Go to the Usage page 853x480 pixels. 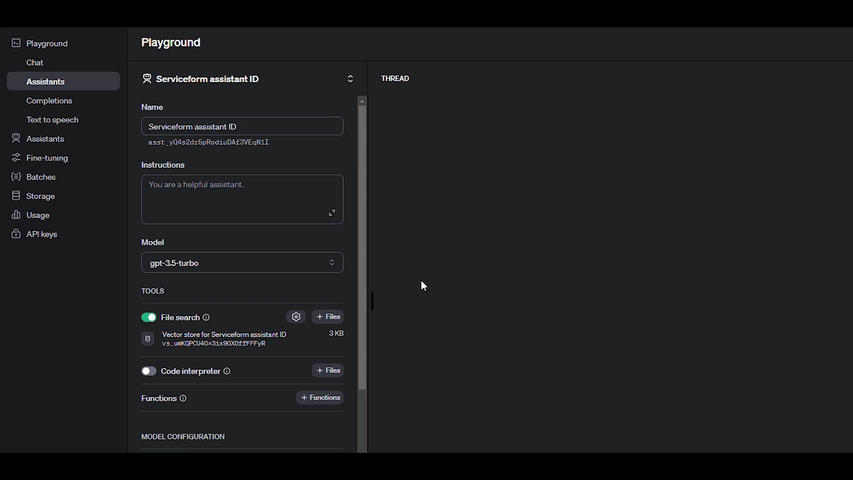pos(38,215)
